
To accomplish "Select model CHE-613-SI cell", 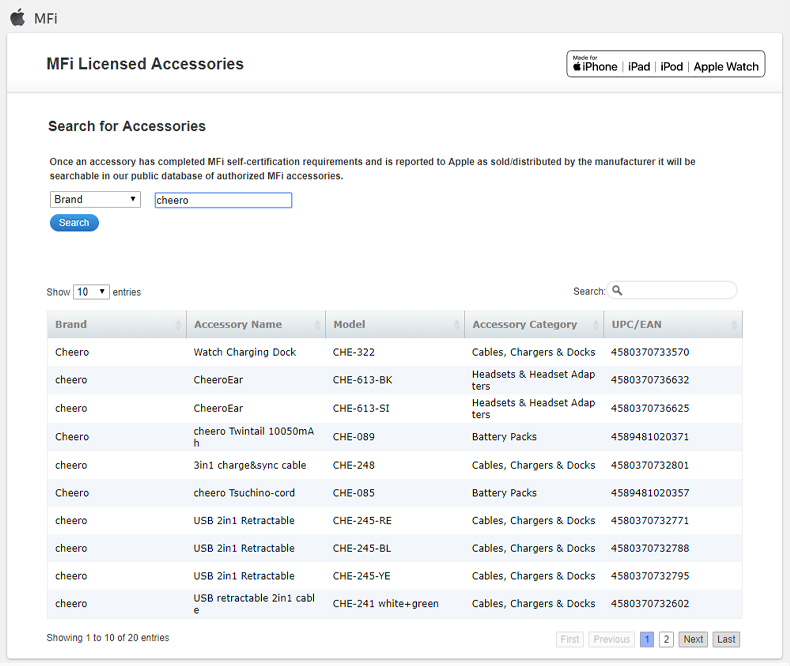I will click(361, 408).
